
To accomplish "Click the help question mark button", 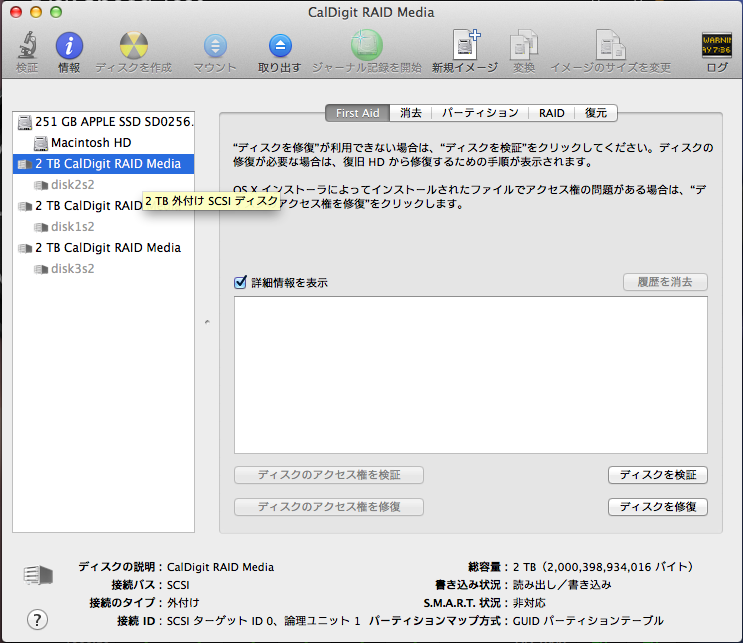I will (x=37, y=620).
